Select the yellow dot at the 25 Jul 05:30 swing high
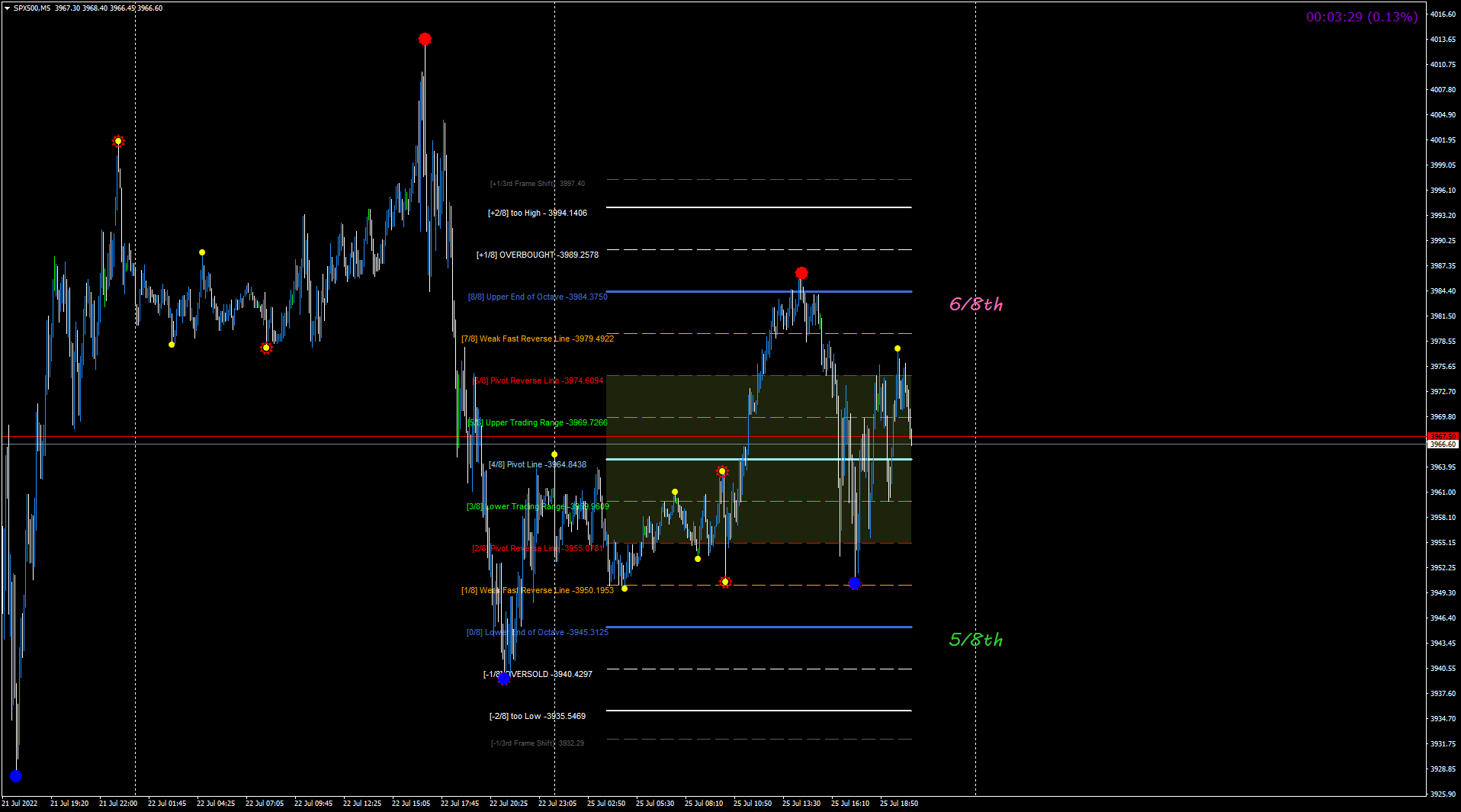The width and height of the screenshot is (1461, 812). tap(675, 492)
